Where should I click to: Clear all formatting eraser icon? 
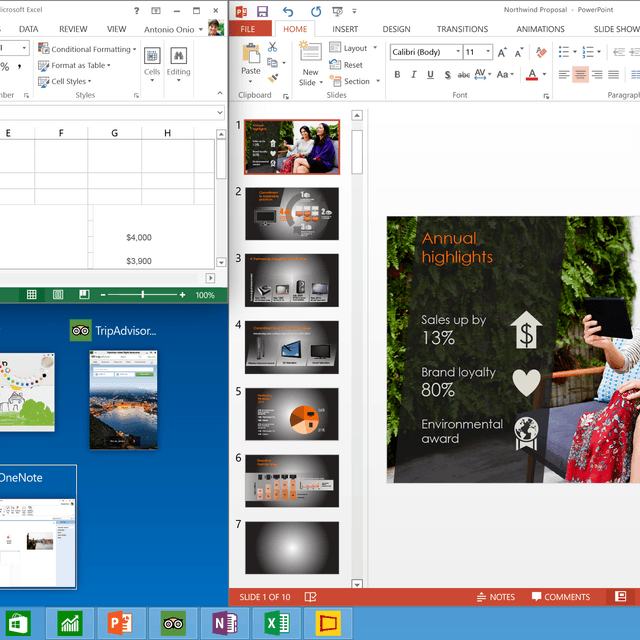pos(541,52)
